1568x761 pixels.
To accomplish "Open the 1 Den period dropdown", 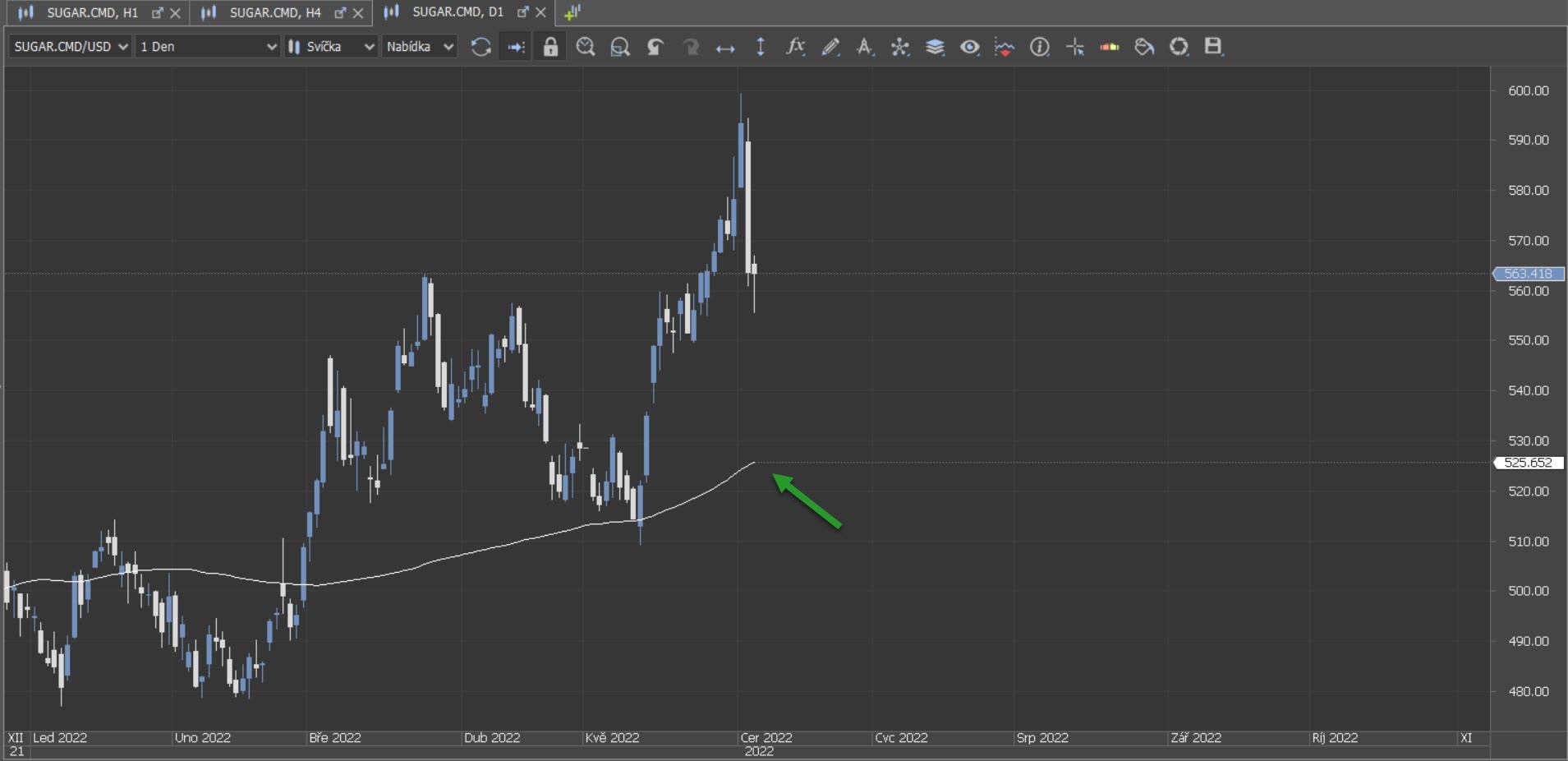I will 209,47.
